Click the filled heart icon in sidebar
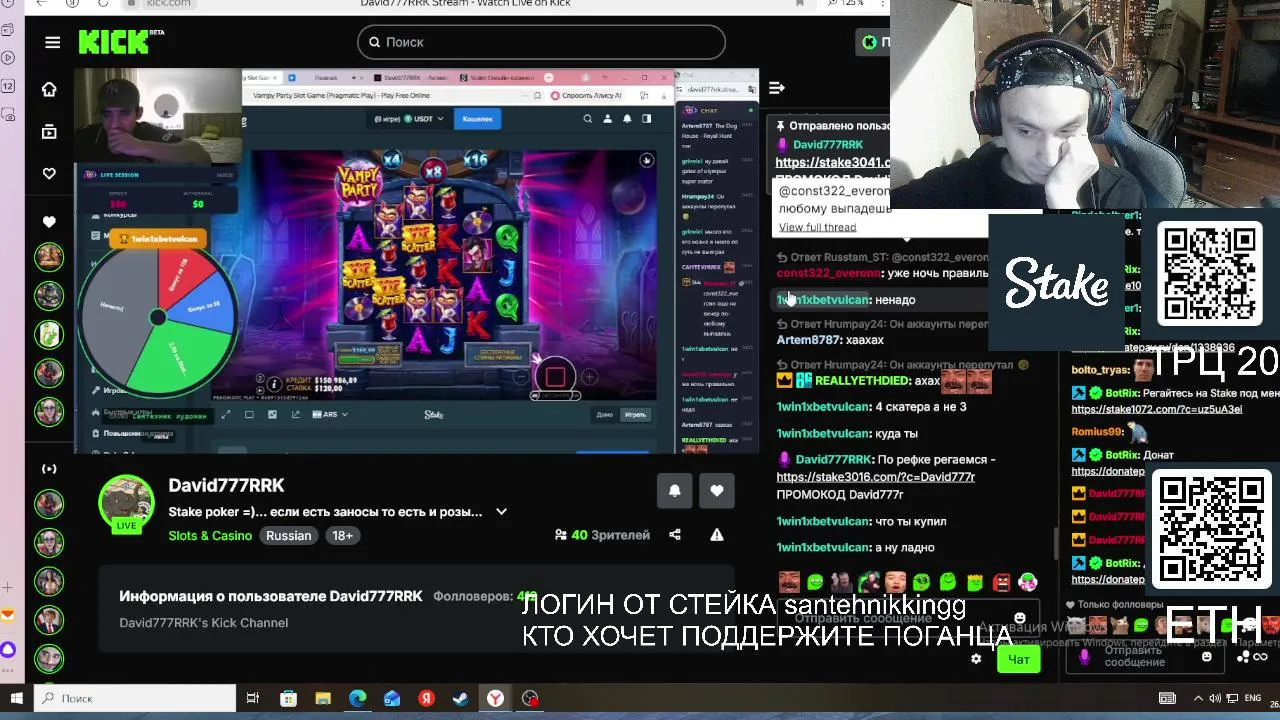This screenshot has width=1280, height=720. [x=49, y=222]
